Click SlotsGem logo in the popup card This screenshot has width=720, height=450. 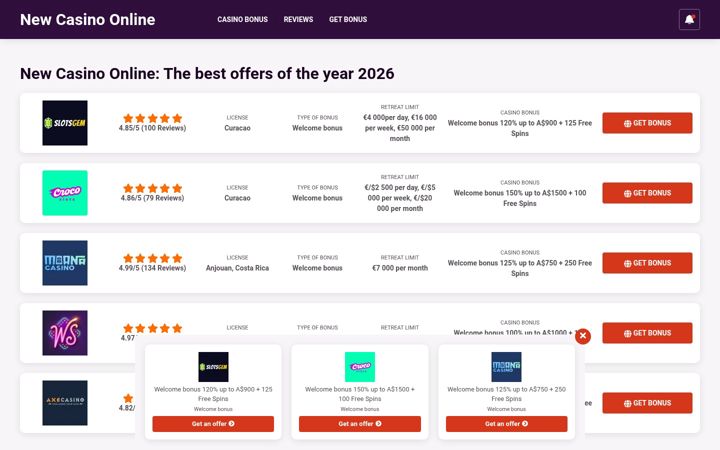[213, 367]
